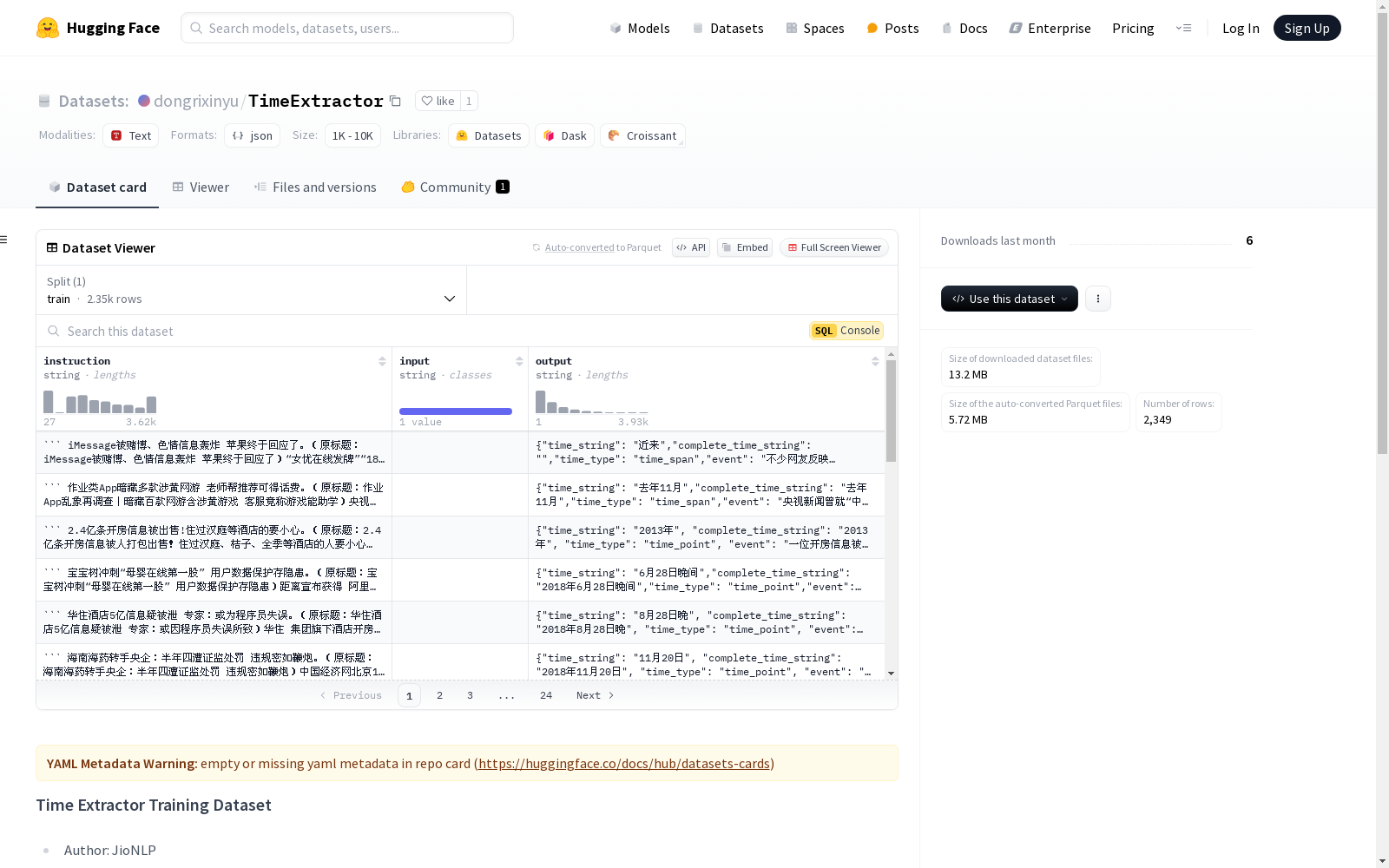Click the Previous page button
Screen dimensions: 1389x868
click(351, 695)
